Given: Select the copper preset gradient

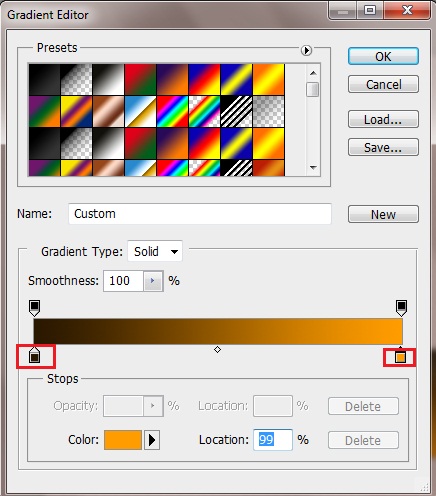Looking at the screenshot, I should point(108,111).
